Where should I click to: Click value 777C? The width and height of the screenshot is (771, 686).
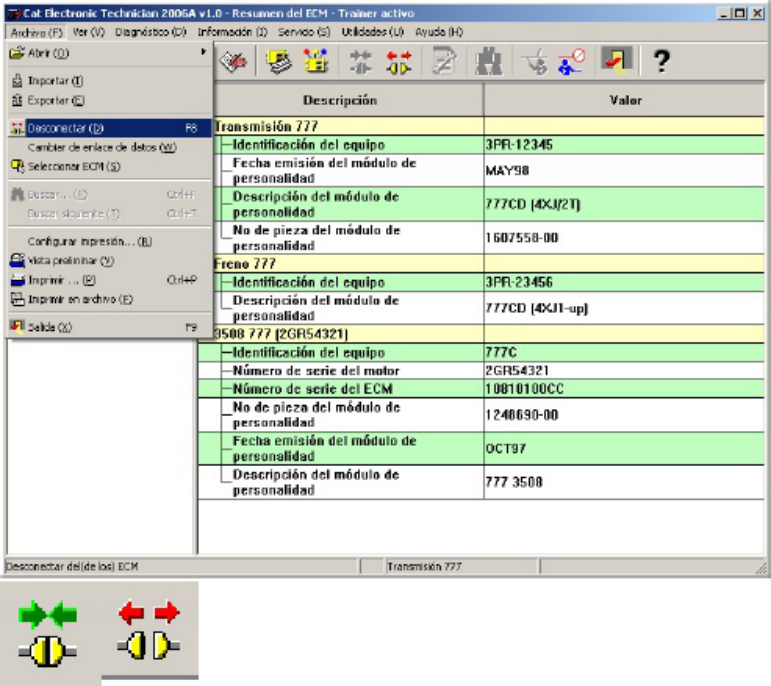click(501, 353)
